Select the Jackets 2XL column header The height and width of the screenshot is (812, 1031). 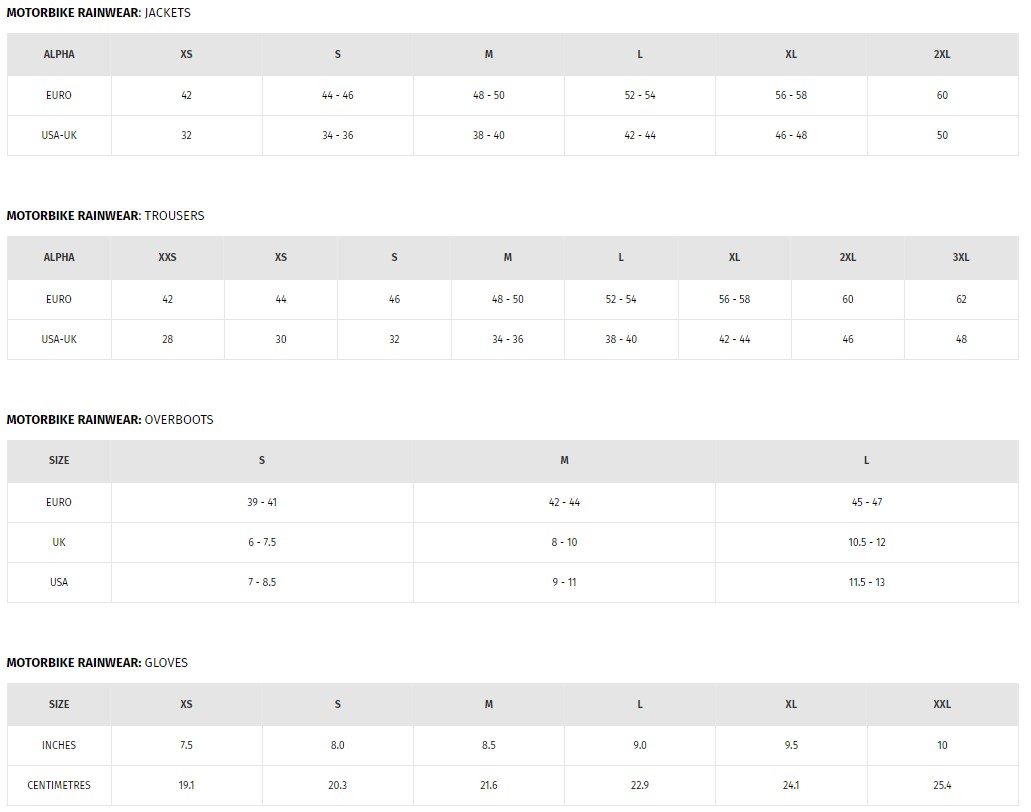pyautogui.click(x=942, y=55)
